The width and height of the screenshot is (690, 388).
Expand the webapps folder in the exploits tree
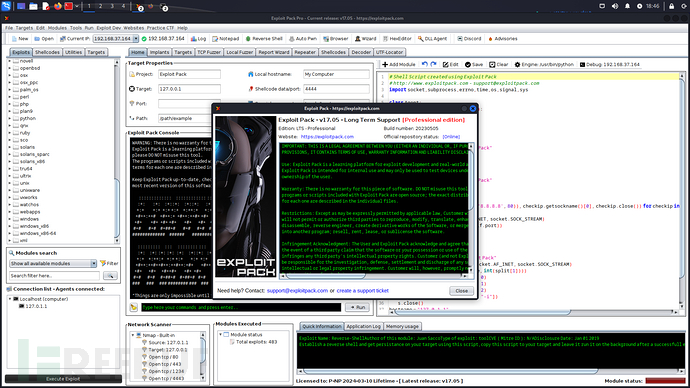point(10,212)
